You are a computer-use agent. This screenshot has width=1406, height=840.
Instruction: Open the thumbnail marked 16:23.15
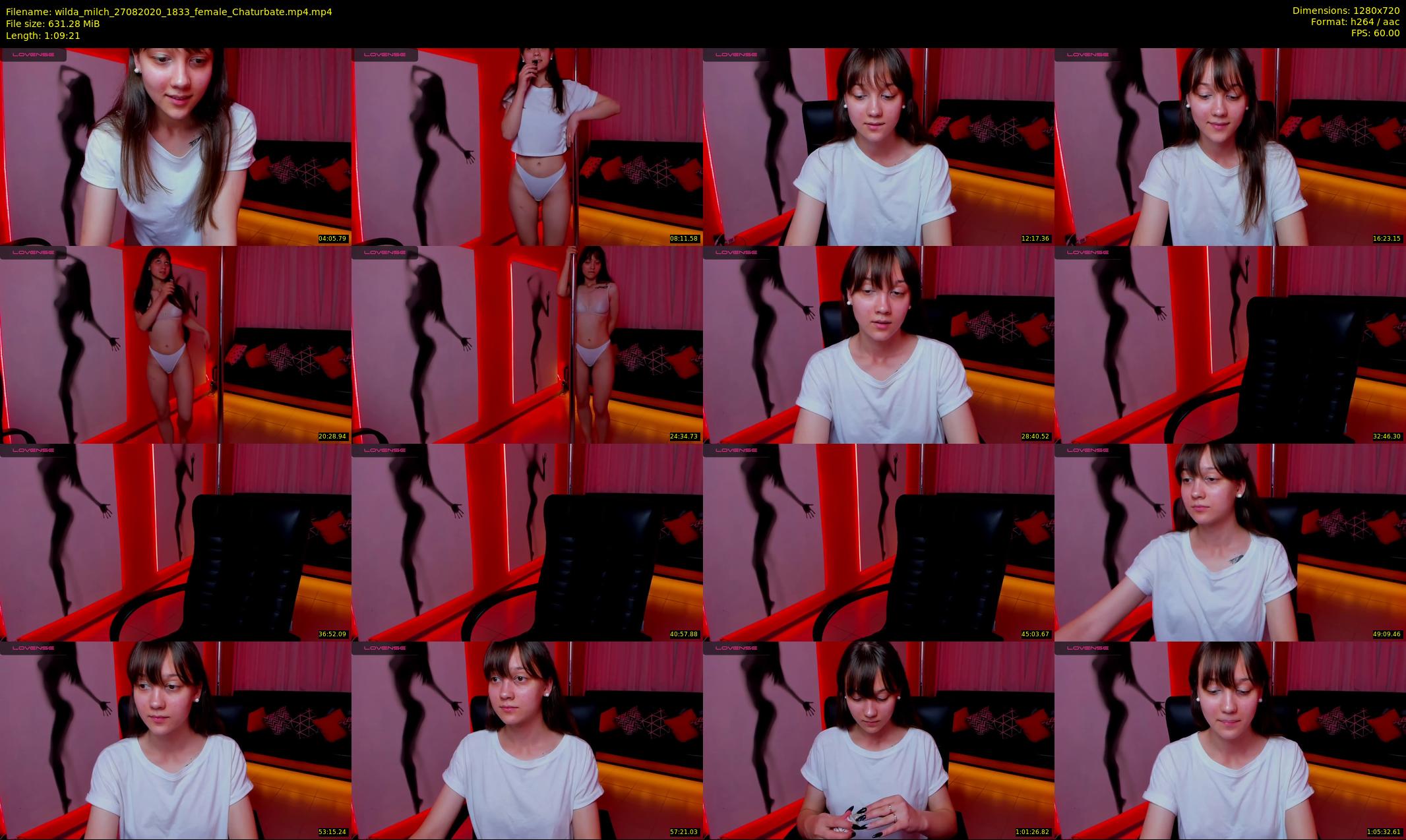[x=1230, y=146]
